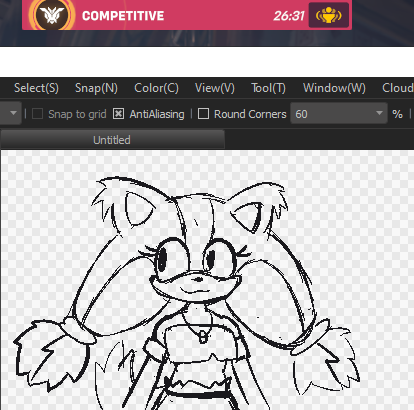Open the Select(S) menu
Screen dimensions: 414x410
(36, 88)
